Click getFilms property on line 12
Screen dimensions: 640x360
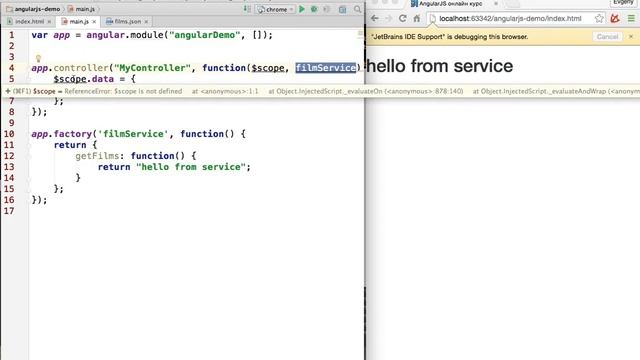tap(97, 156)
